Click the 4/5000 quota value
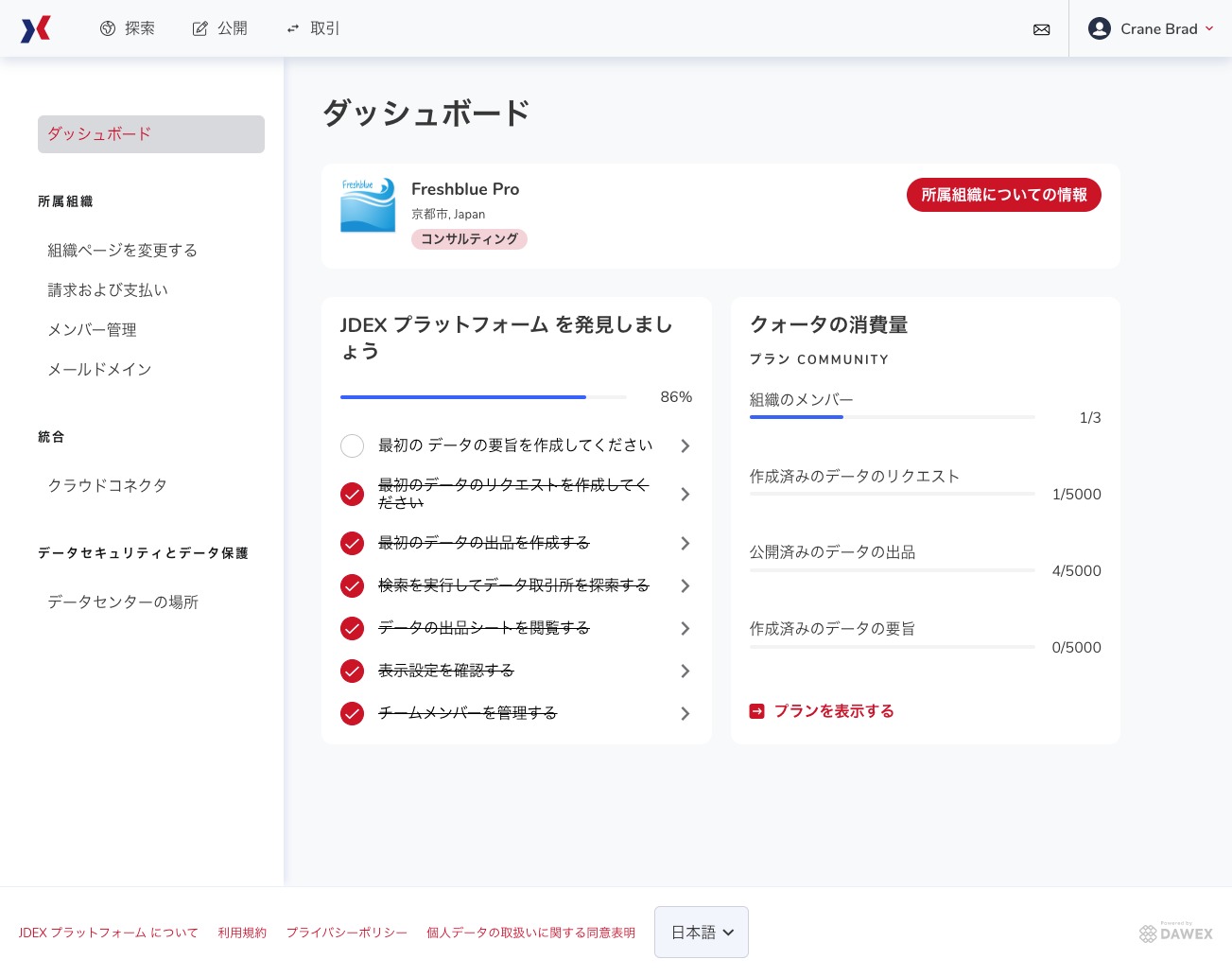Viewport: 1232px width, 977px height. pyautogui.click(x=1077, y=571)
